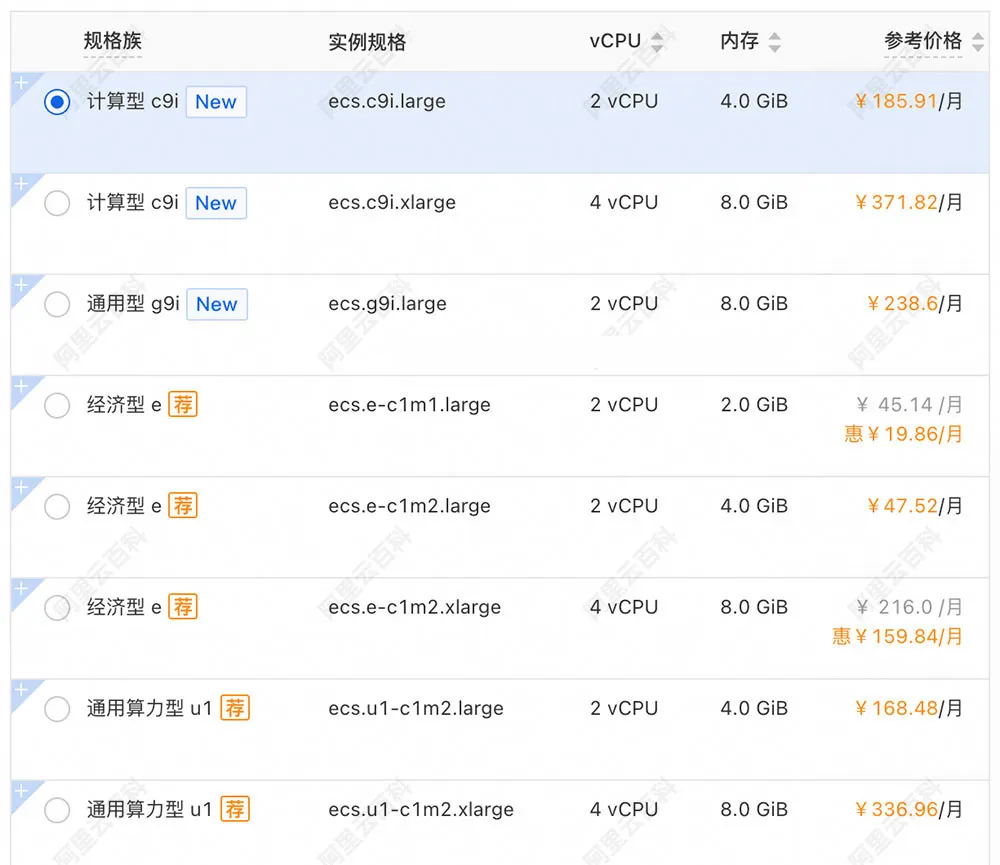Click the discounted price ¥19.86/月
Viewport: 1000px width, 865px height.
pyautogui.click(x=904, y=434)
